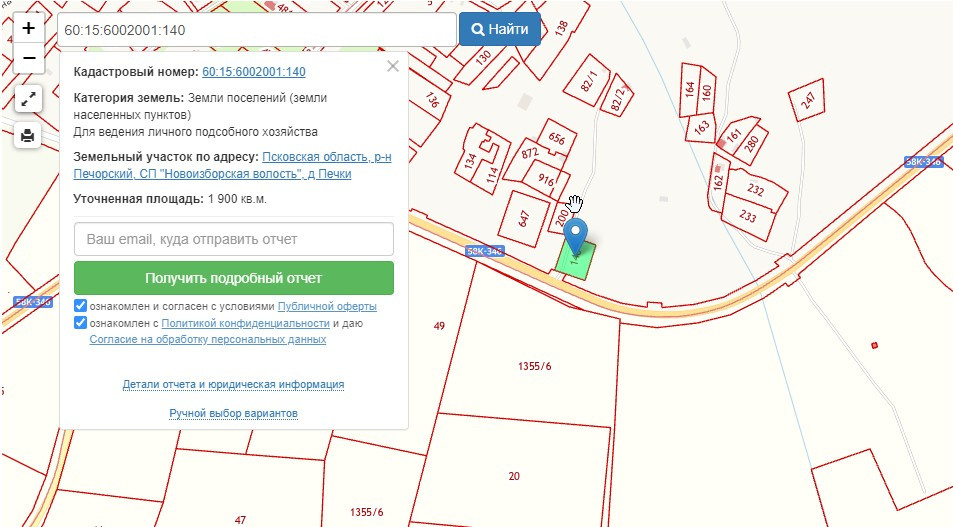Viewport: 953px width, 527px height.
Task: Select parcel 916 on the map
Action: (x=546, y=180)
